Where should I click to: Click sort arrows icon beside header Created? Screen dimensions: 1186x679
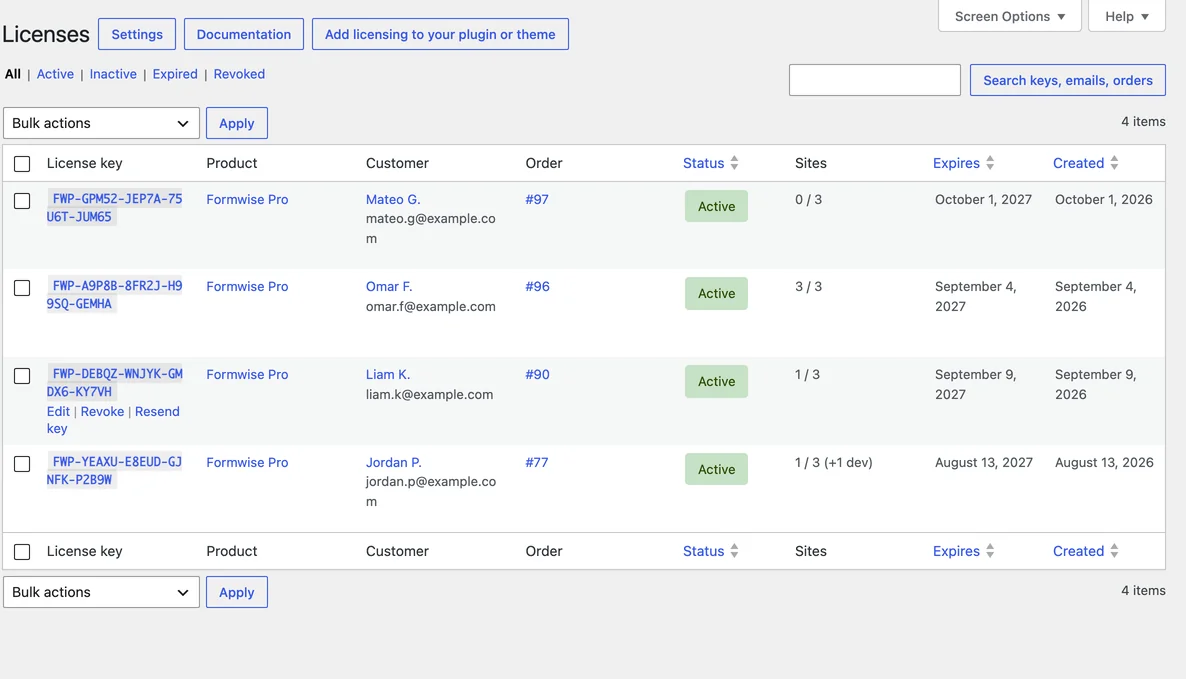coord(1114,163)
